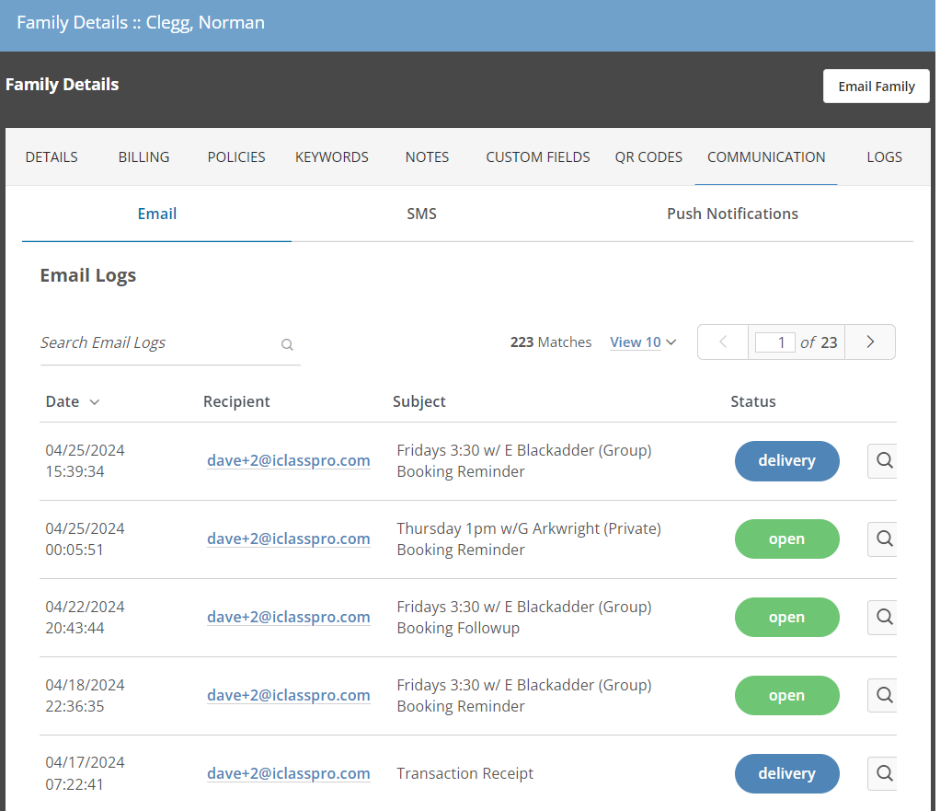
Task: Switch to the BILLING tab
Action: tap(144, 157)
